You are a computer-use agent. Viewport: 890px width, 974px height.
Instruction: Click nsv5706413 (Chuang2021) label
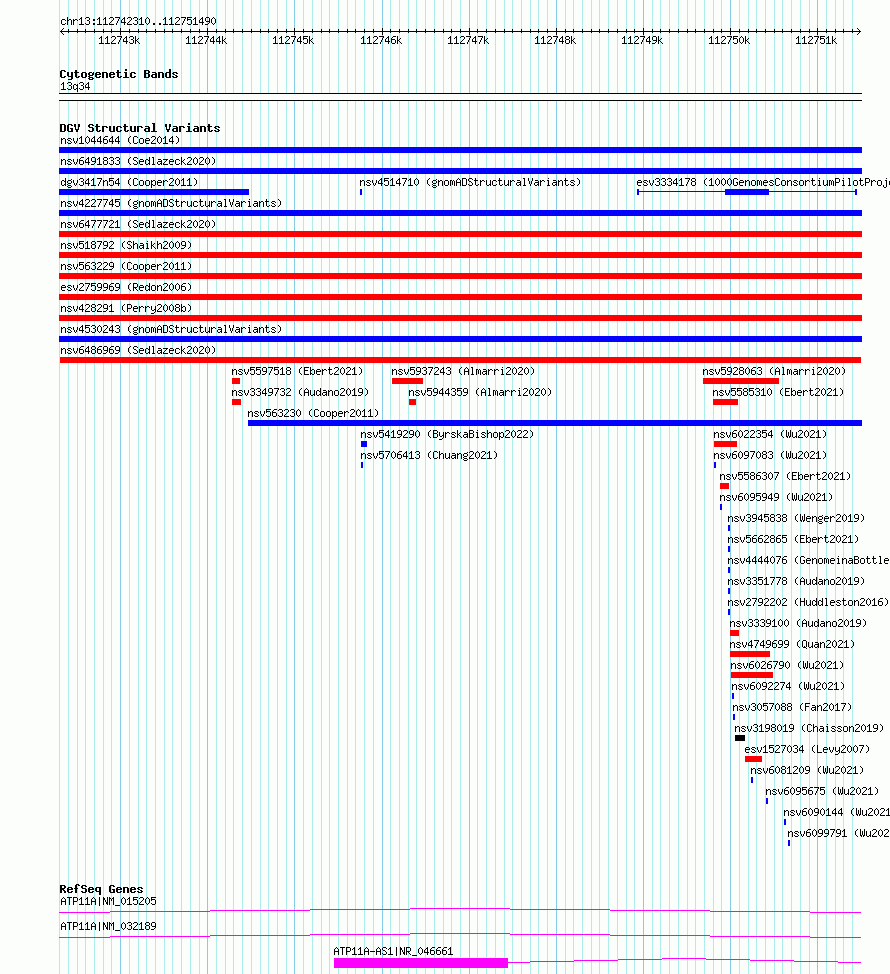click(429, 455)
